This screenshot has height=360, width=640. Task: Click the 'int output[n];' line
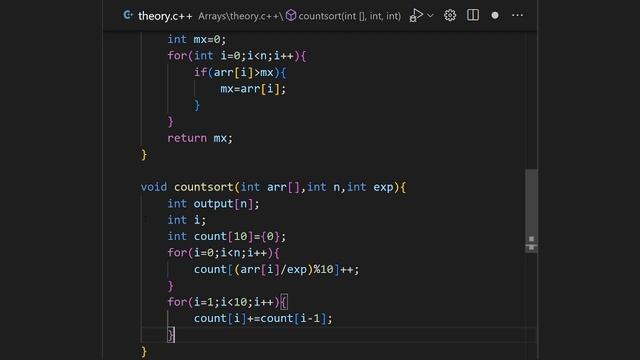pos(213,203)
